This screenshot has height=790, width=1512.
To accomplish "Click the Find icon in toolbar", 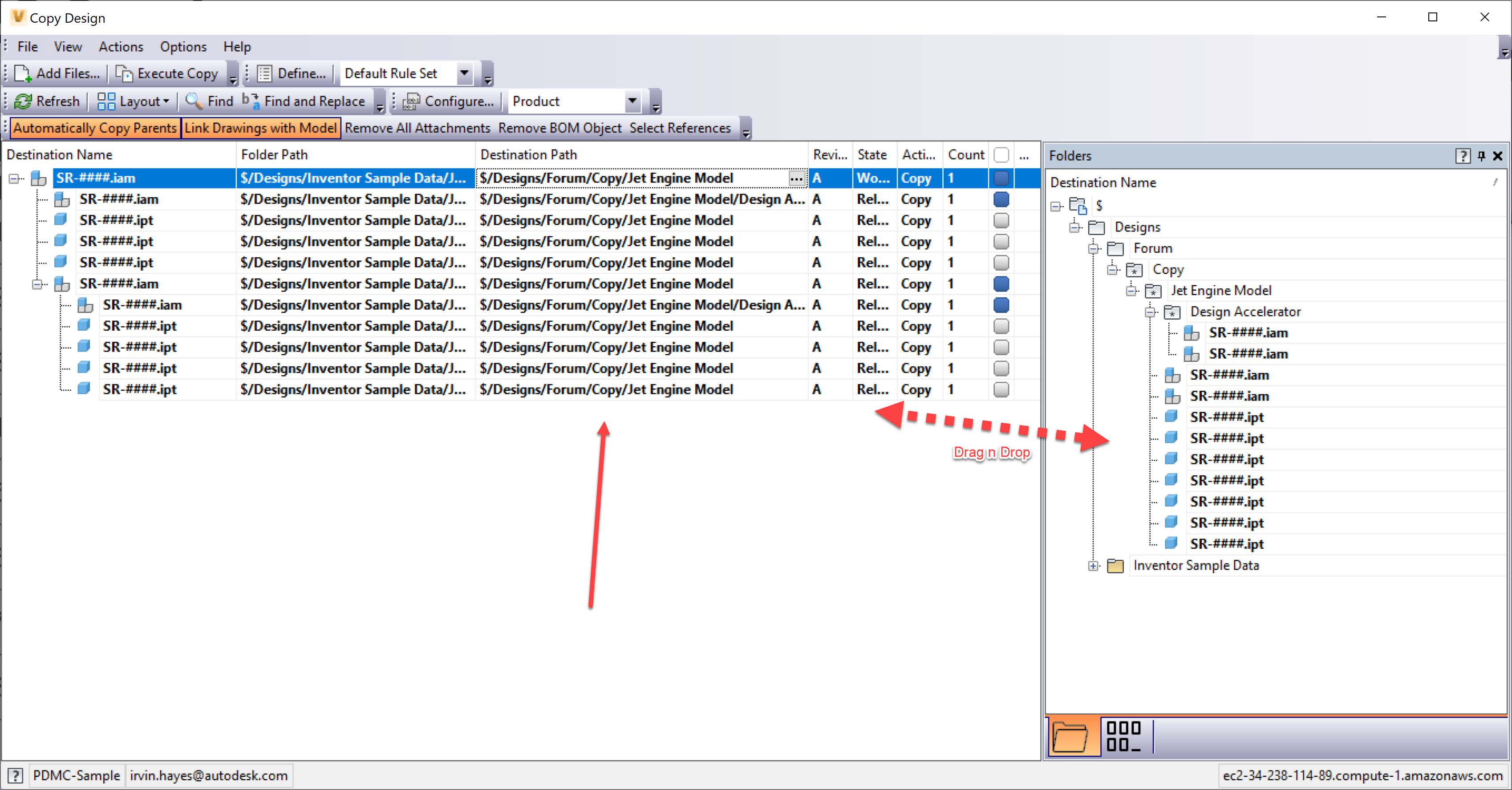I will click(193, 101).
